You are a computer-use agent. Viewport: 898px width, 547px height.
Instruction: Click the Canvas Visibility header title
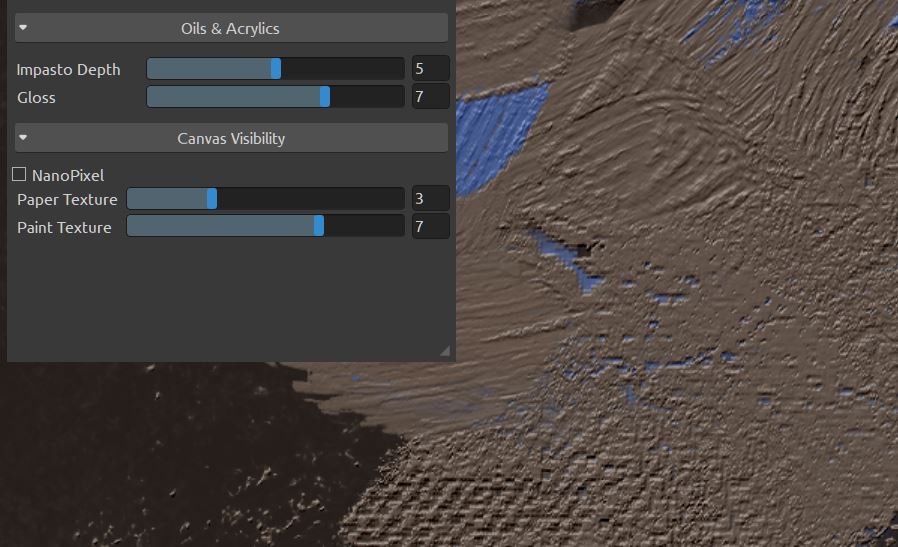pos(231,138)
